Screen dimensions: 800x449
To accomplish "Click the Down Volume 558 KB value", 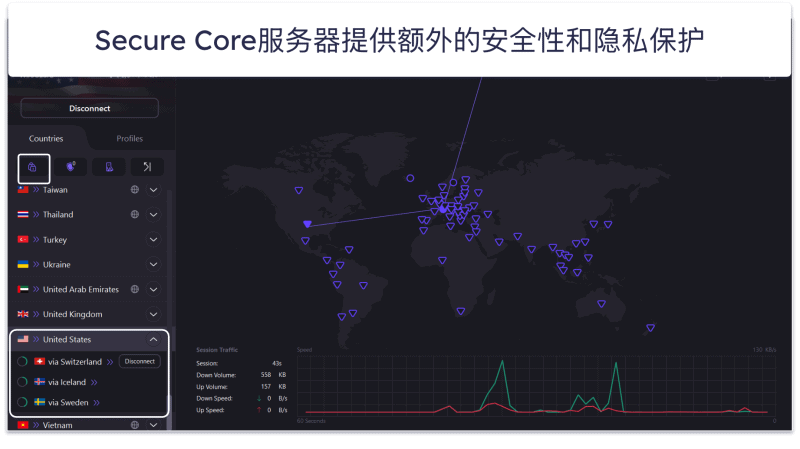I will pyautogui.click(x=273, y=375).
